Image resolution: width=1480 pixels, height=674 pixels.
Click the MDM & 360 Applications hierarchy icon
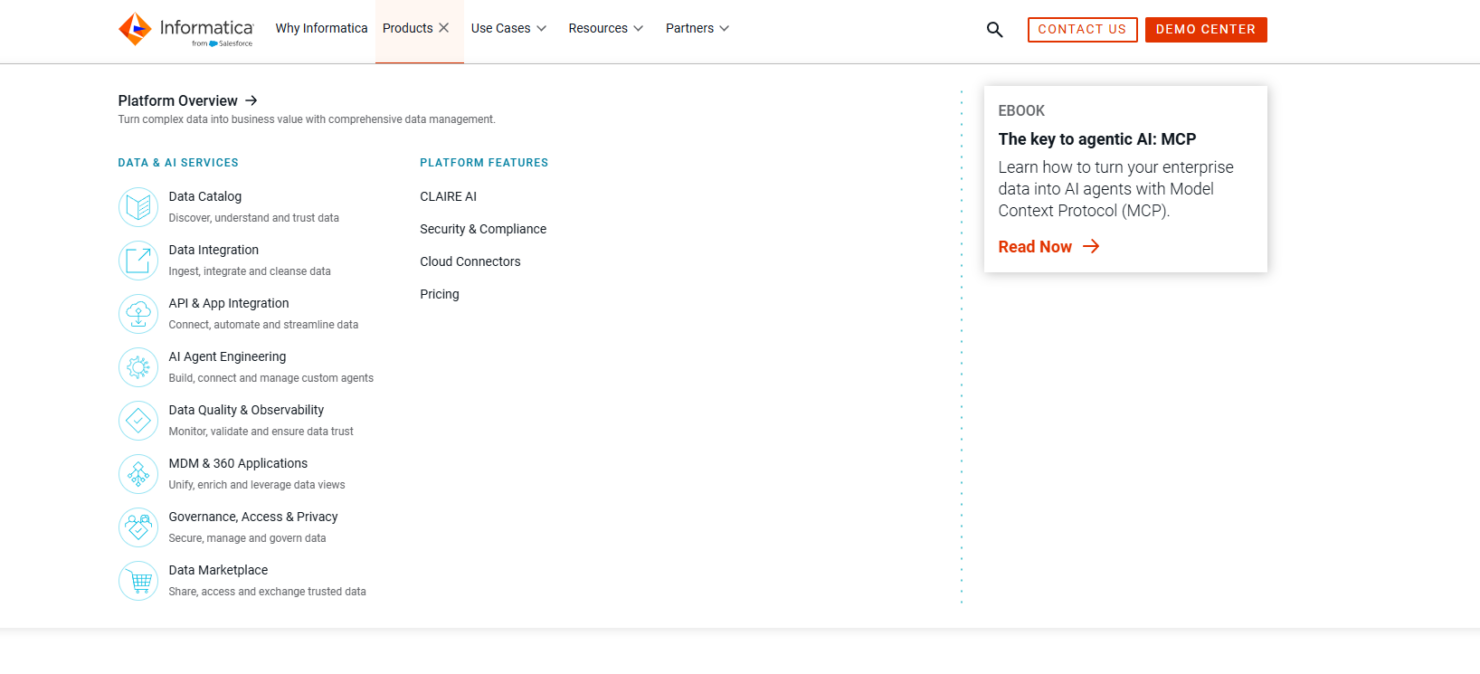(138, 474)
